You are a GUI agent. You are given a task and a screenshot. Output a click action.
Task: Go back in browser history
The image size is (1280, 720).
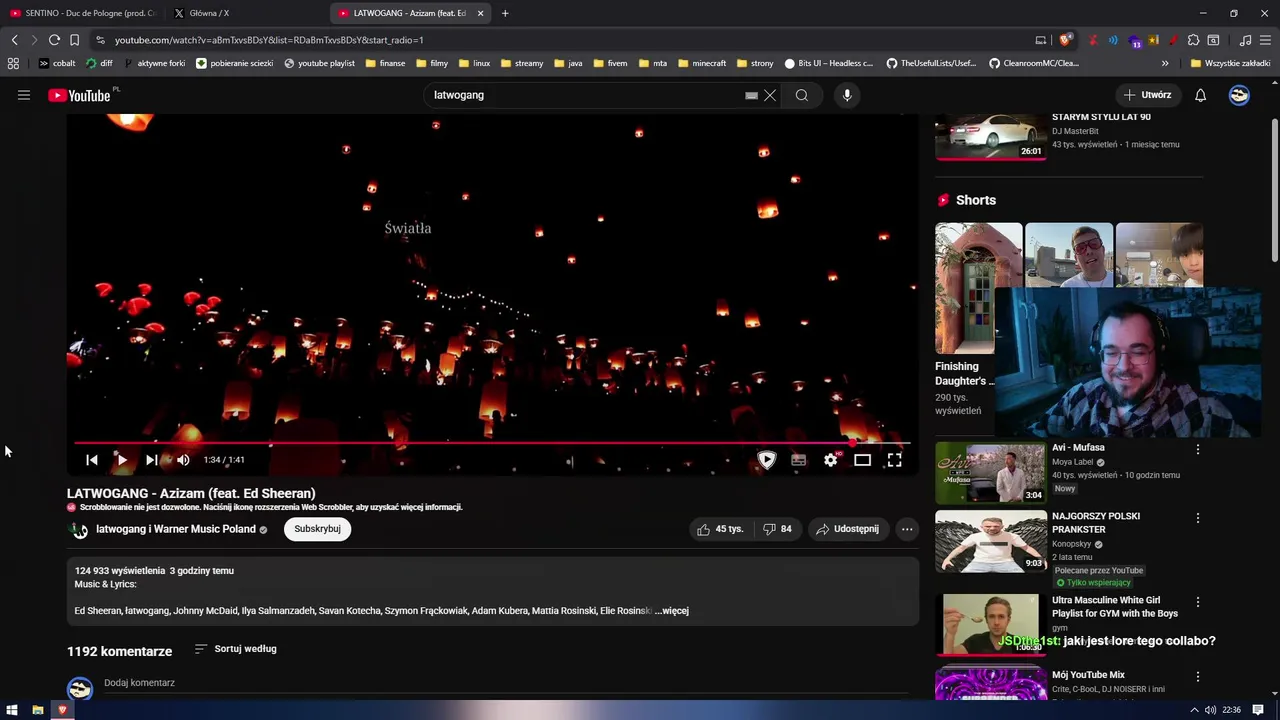14,40
